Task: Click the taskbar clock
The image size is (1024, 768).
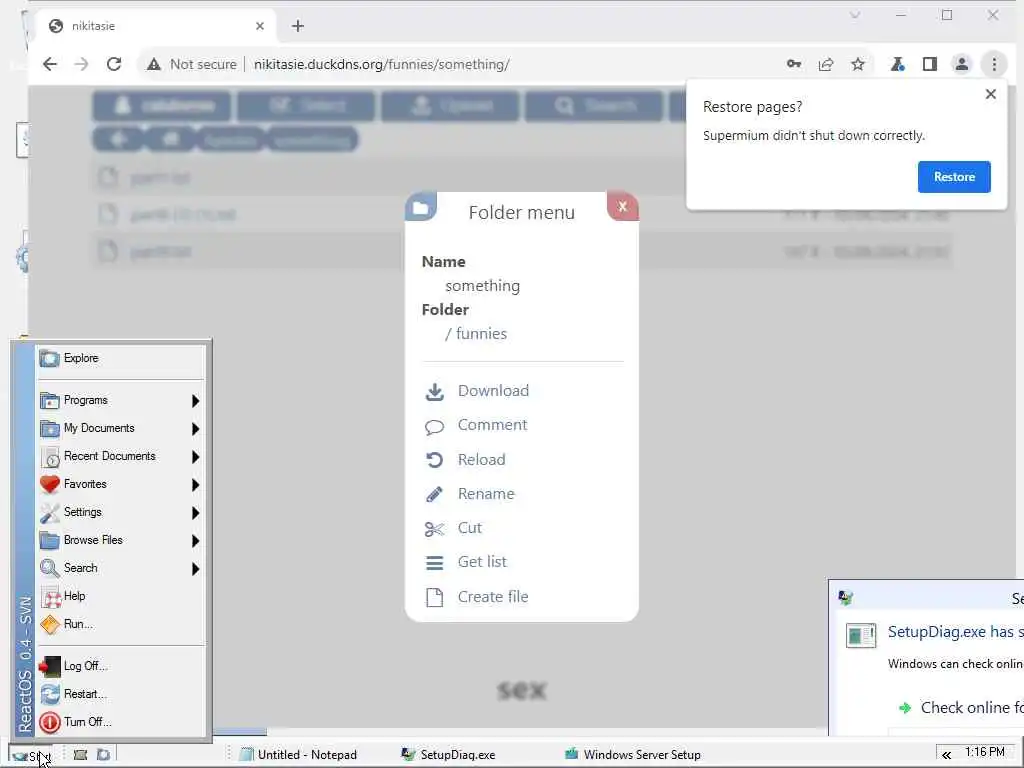Action: coord(984,752)
